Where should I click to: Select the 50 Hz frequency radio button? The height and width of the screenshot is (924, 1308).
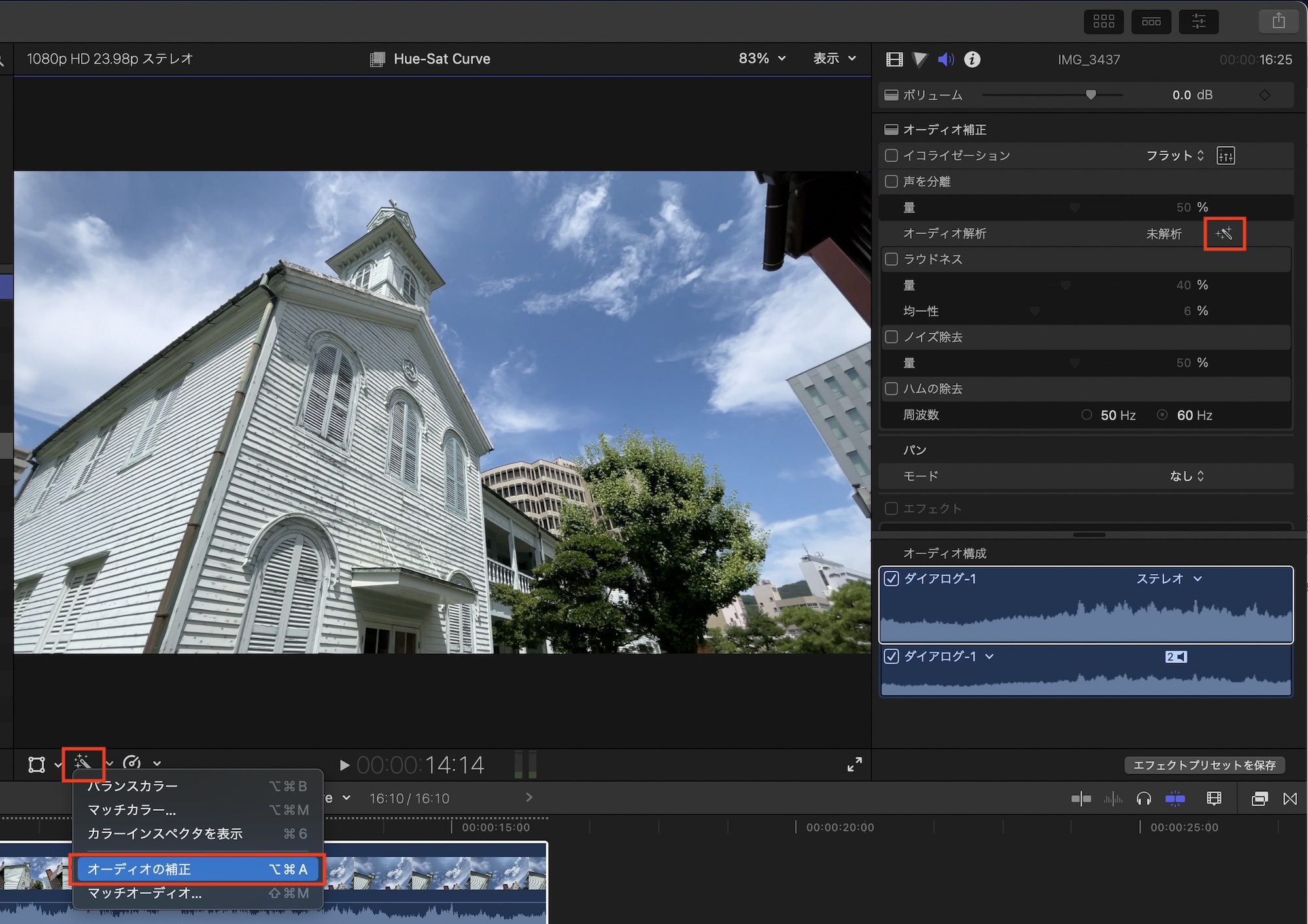point(1087,415)
